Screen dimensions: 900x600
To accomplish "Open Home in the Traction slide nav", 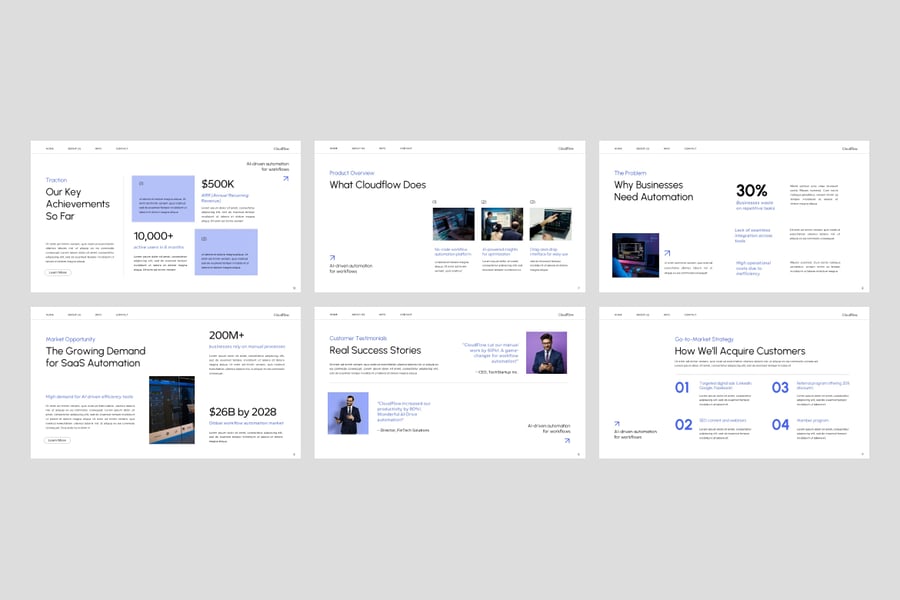I will [49, 148].
